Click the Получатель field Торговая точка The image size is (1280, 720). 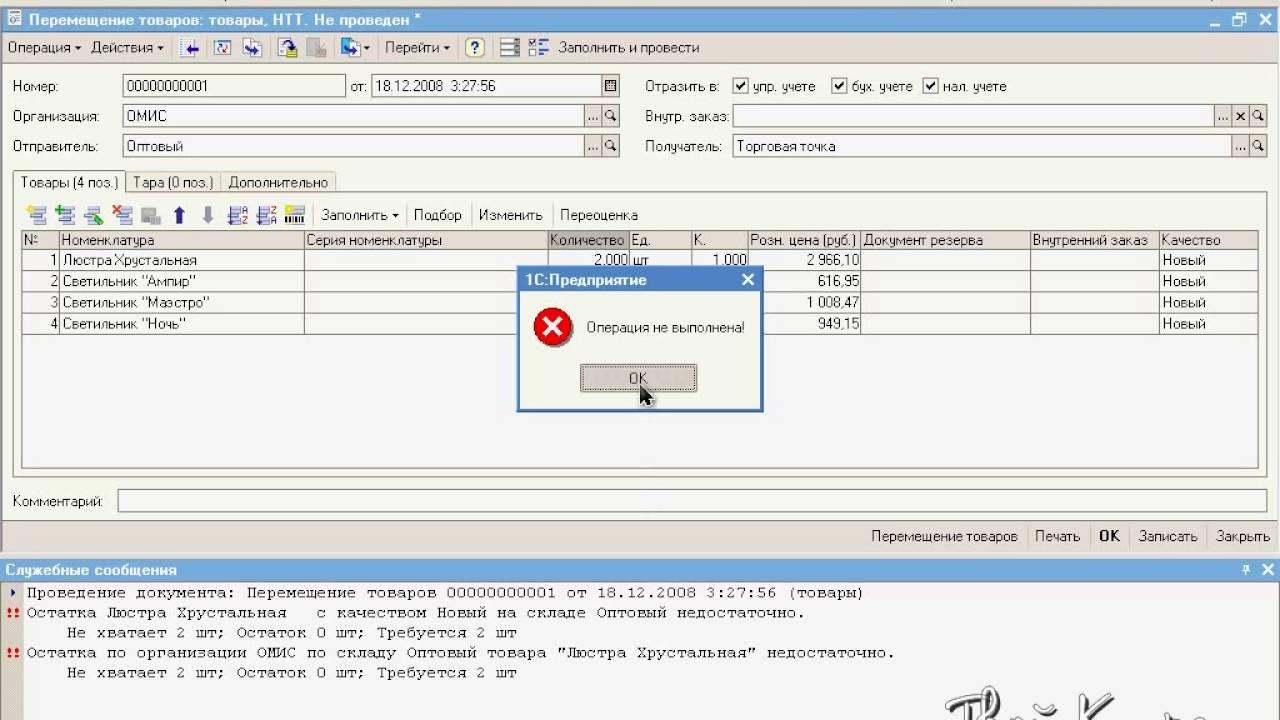point(981,146)
